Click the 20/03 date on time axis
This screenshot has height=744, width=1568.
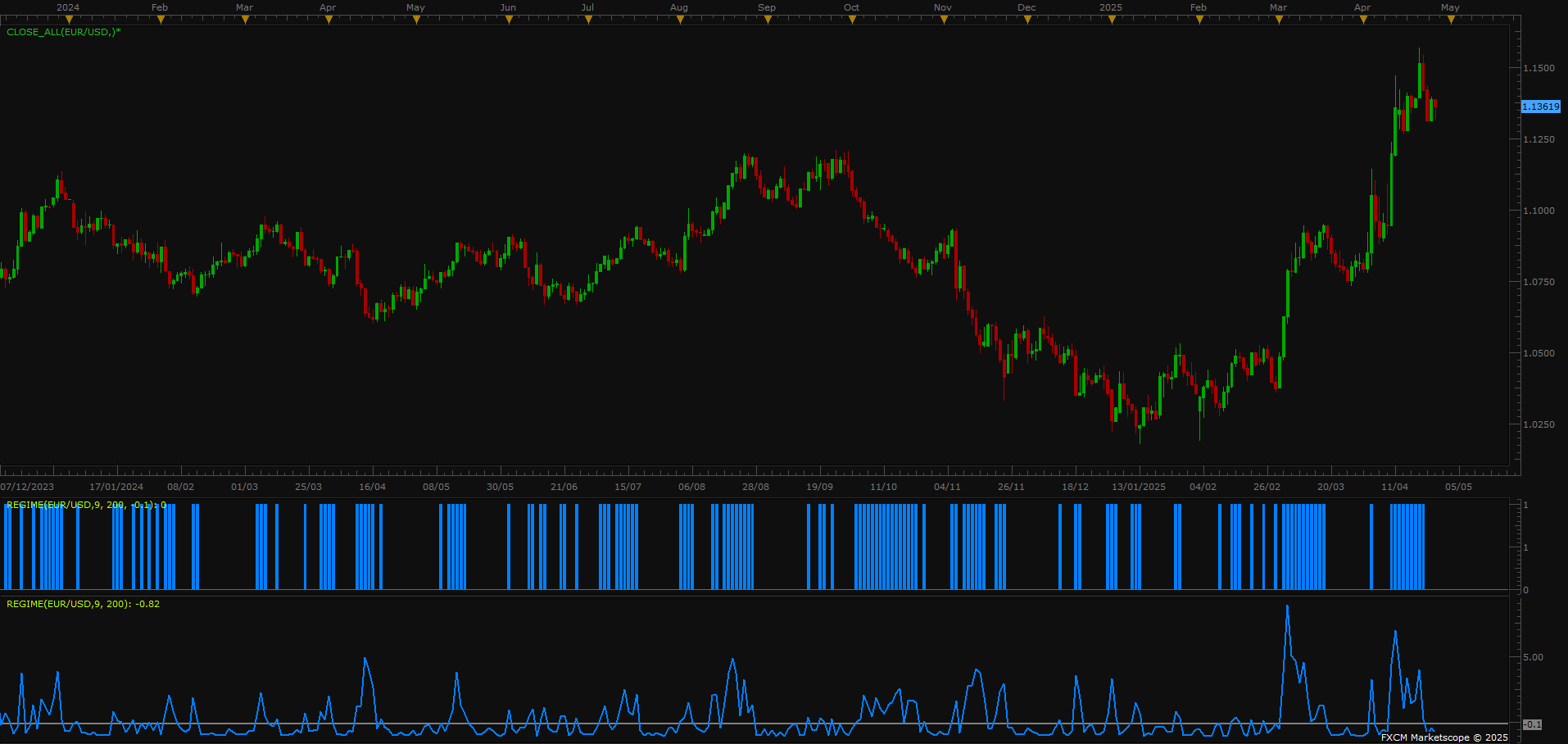tap(1330, 487)
